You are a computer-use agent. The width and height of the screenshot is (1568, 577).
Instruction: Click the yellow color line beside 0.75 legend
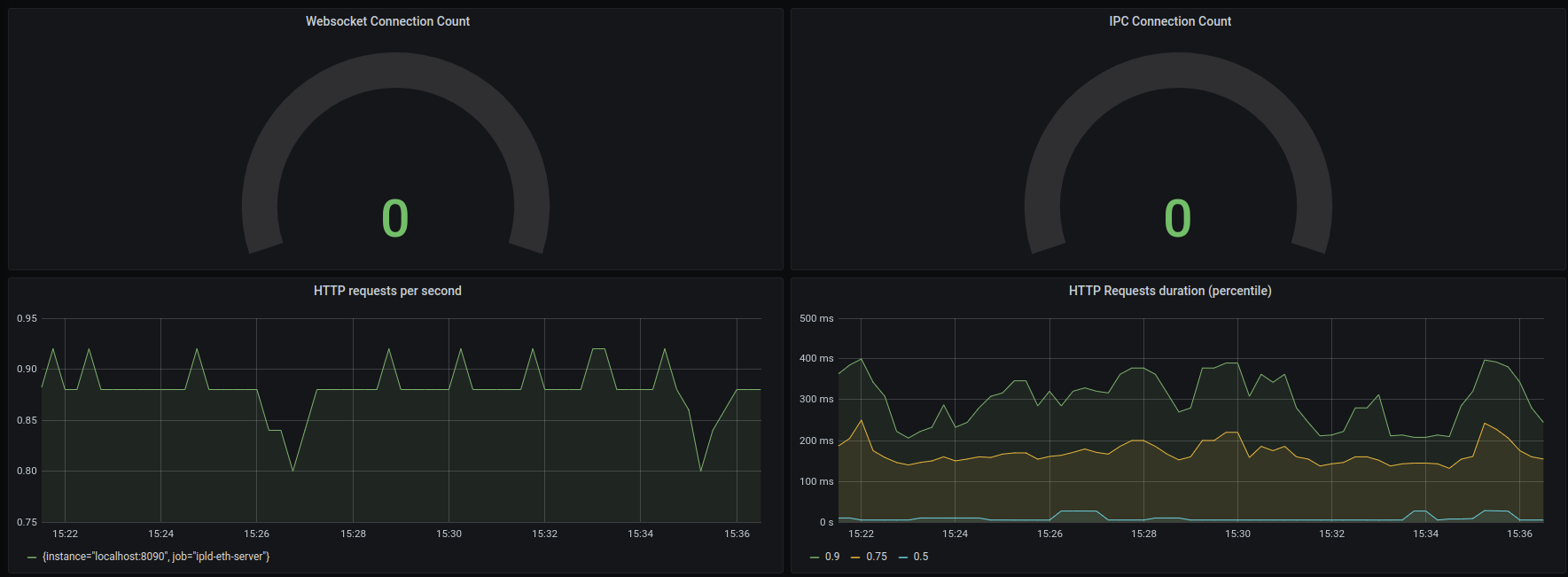point(855,558)
